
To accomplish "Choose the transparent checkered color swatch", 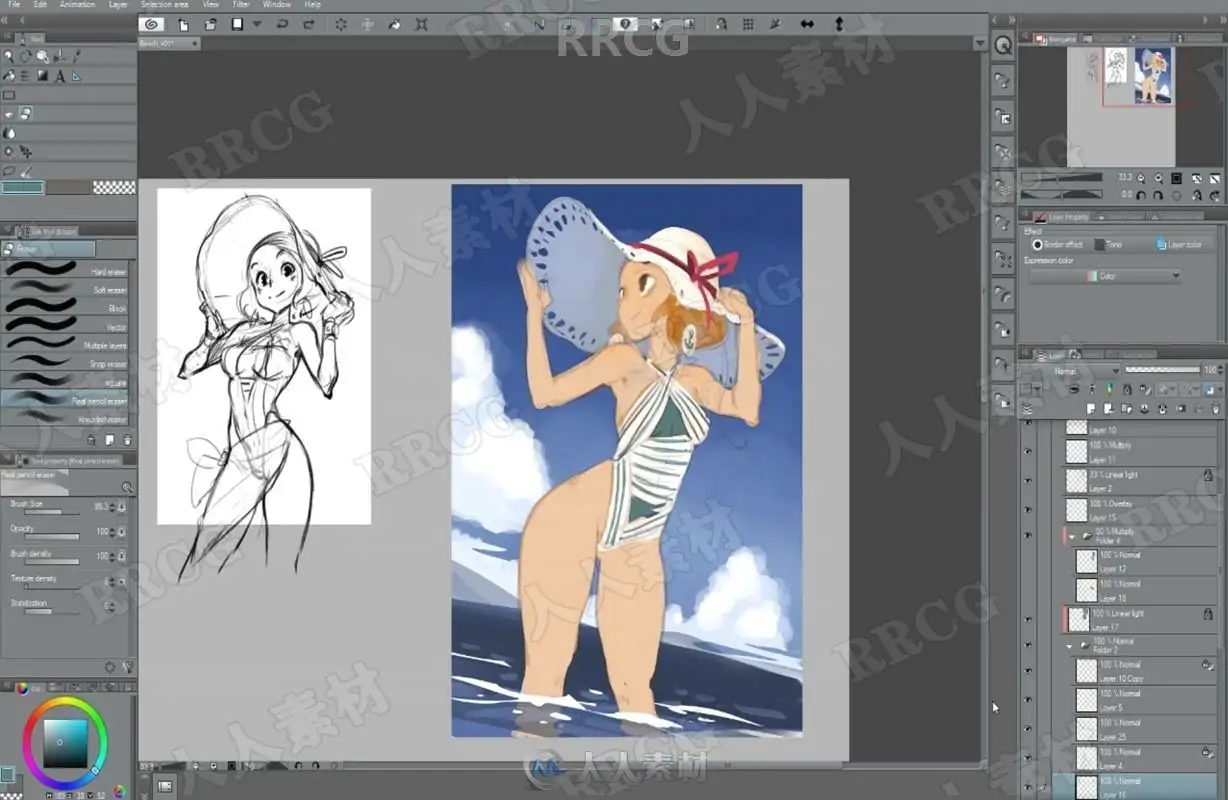I will coord(114,187).
